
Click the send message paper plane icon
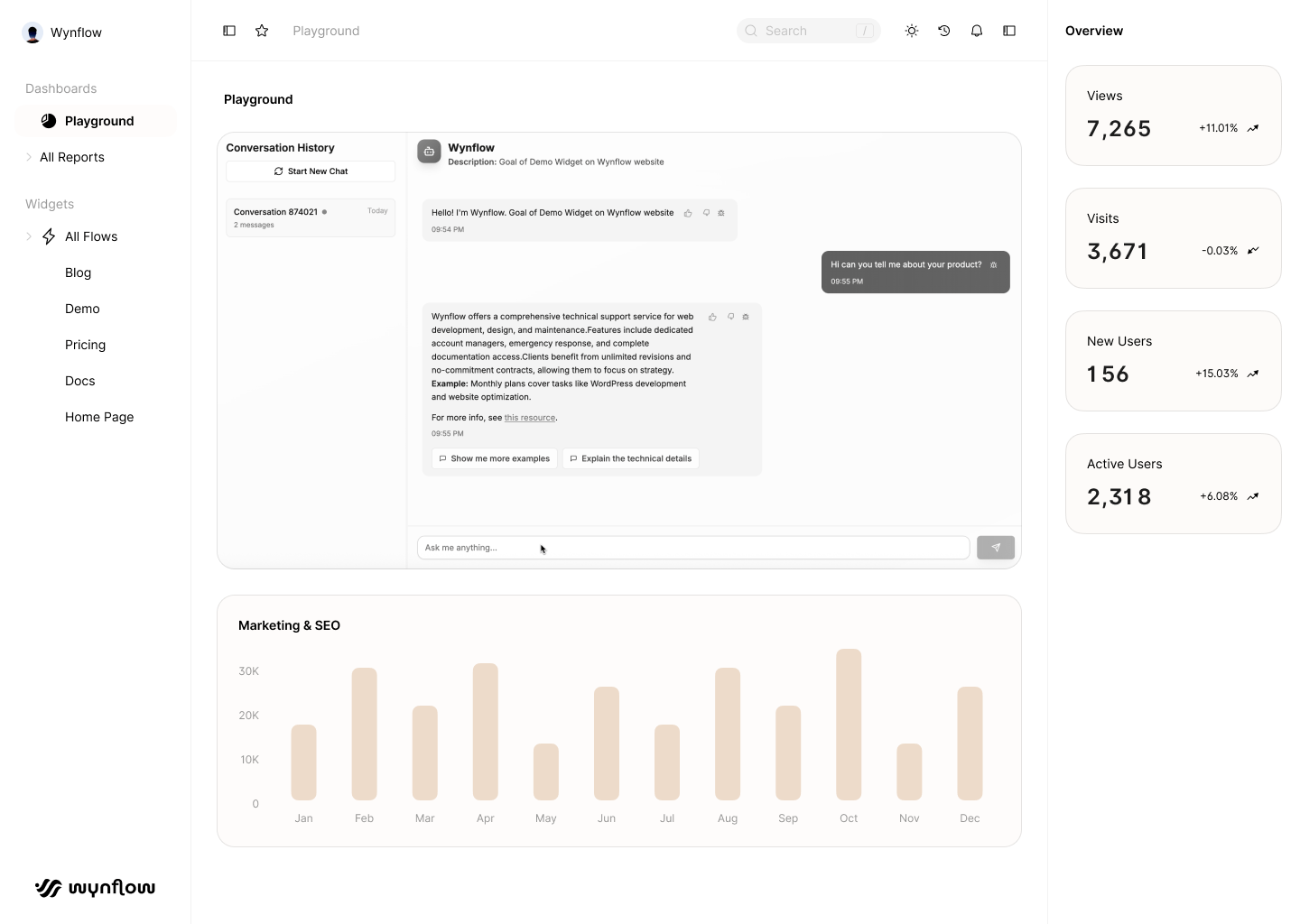coord(995,547)
